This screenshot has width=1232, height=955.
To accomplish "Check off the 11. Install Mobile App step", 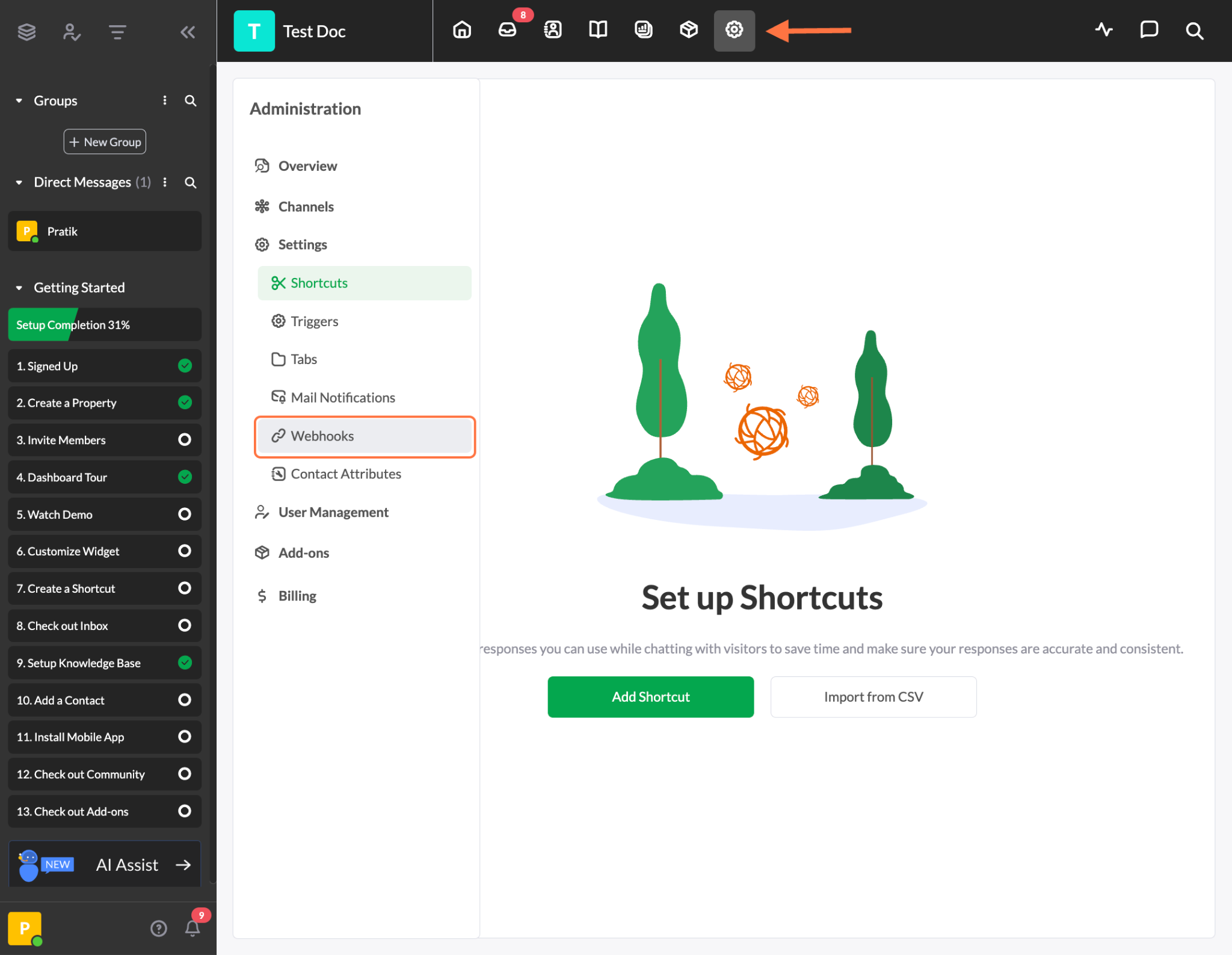I will pyautogui.click(x=184, y=737).
